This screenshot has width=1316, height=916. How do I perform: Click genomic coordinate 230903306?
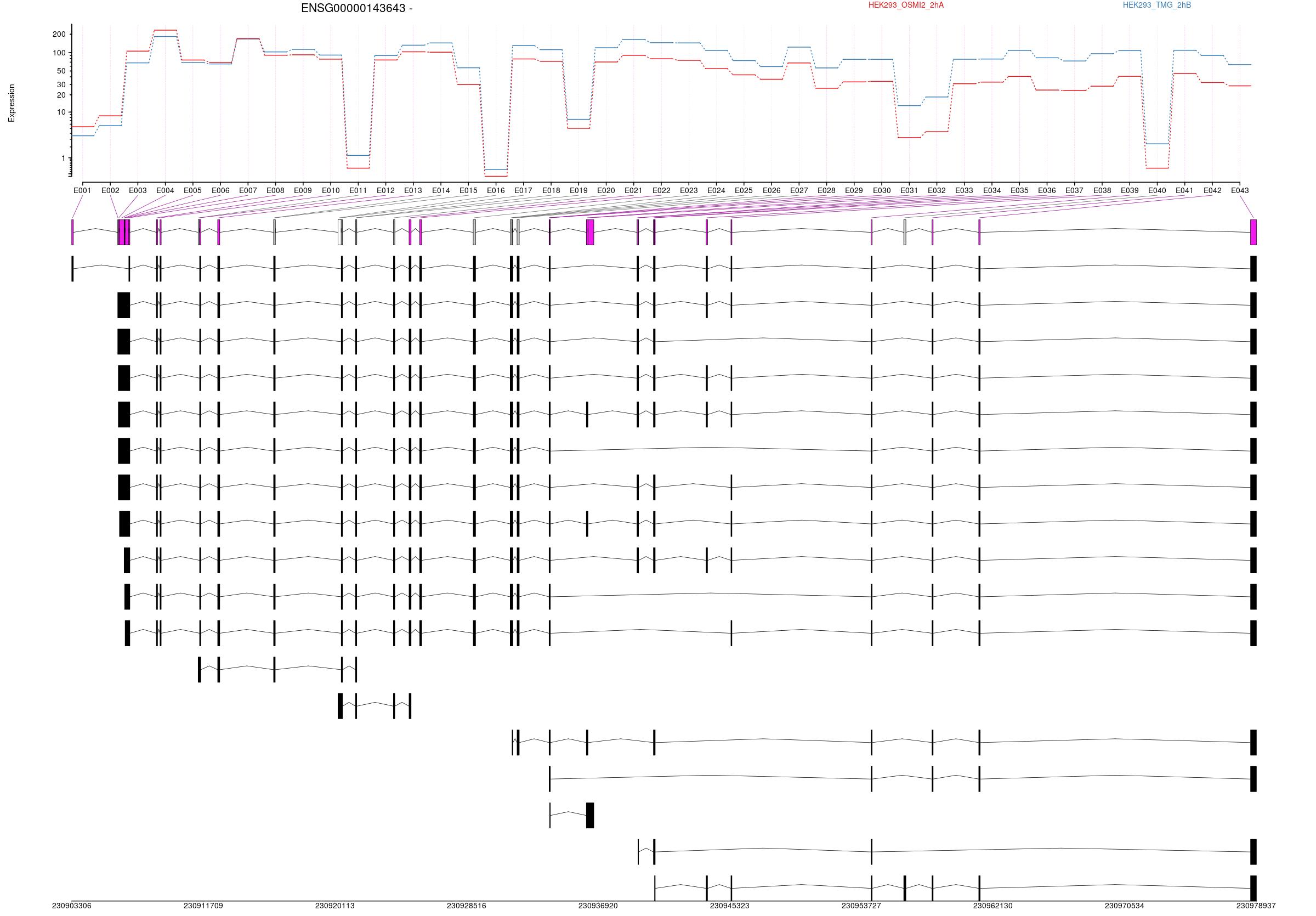point(72,906)
